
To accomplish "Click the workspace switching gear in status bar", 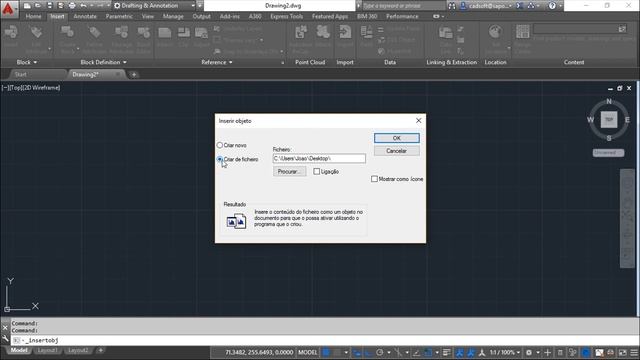I will (529, 352).
